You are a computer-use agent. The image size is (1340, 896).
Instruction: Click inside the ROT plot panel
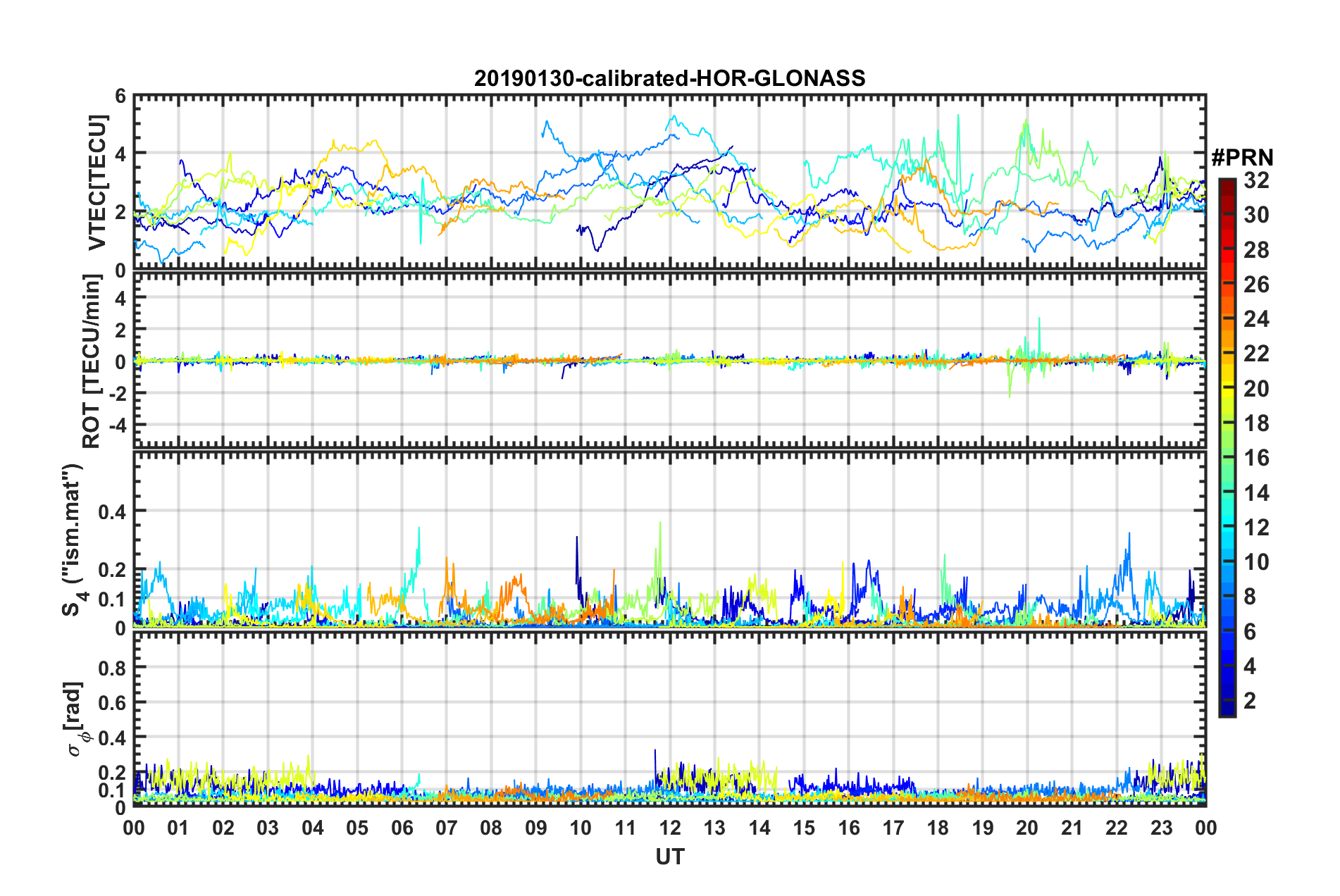[670, 360]
